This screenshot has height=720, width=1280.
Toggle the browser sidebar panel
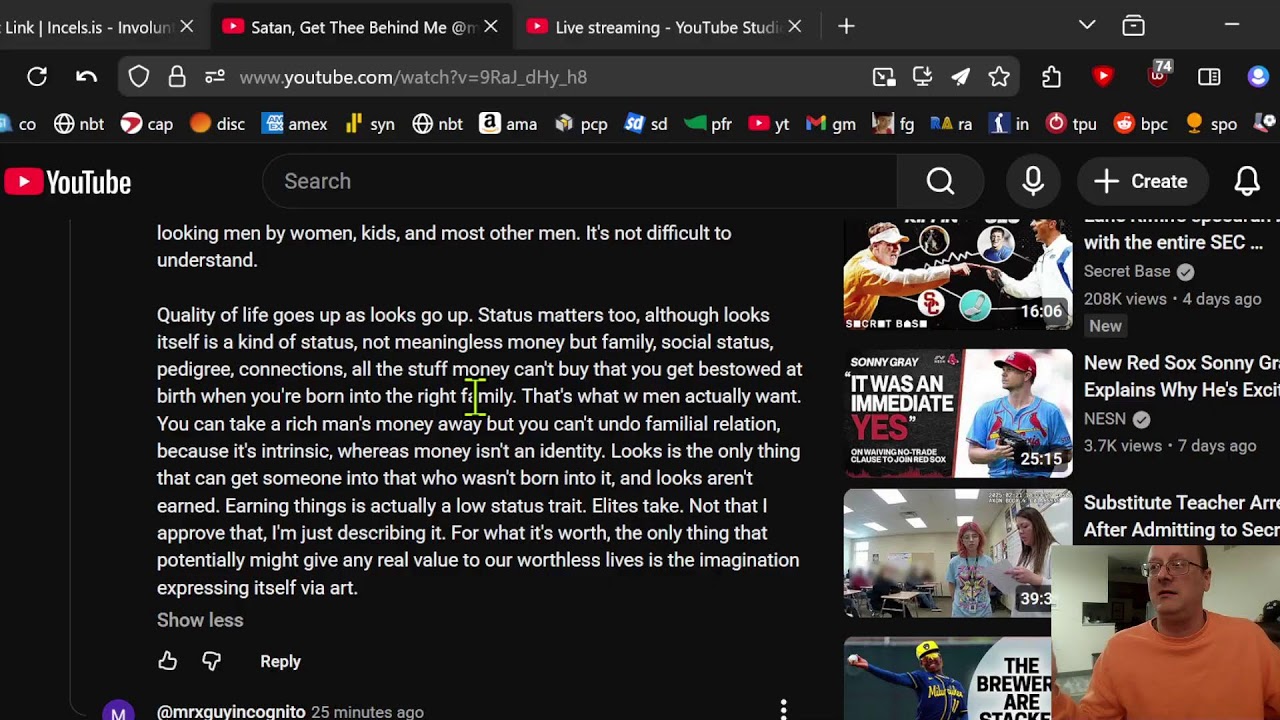click(1209, 77)
